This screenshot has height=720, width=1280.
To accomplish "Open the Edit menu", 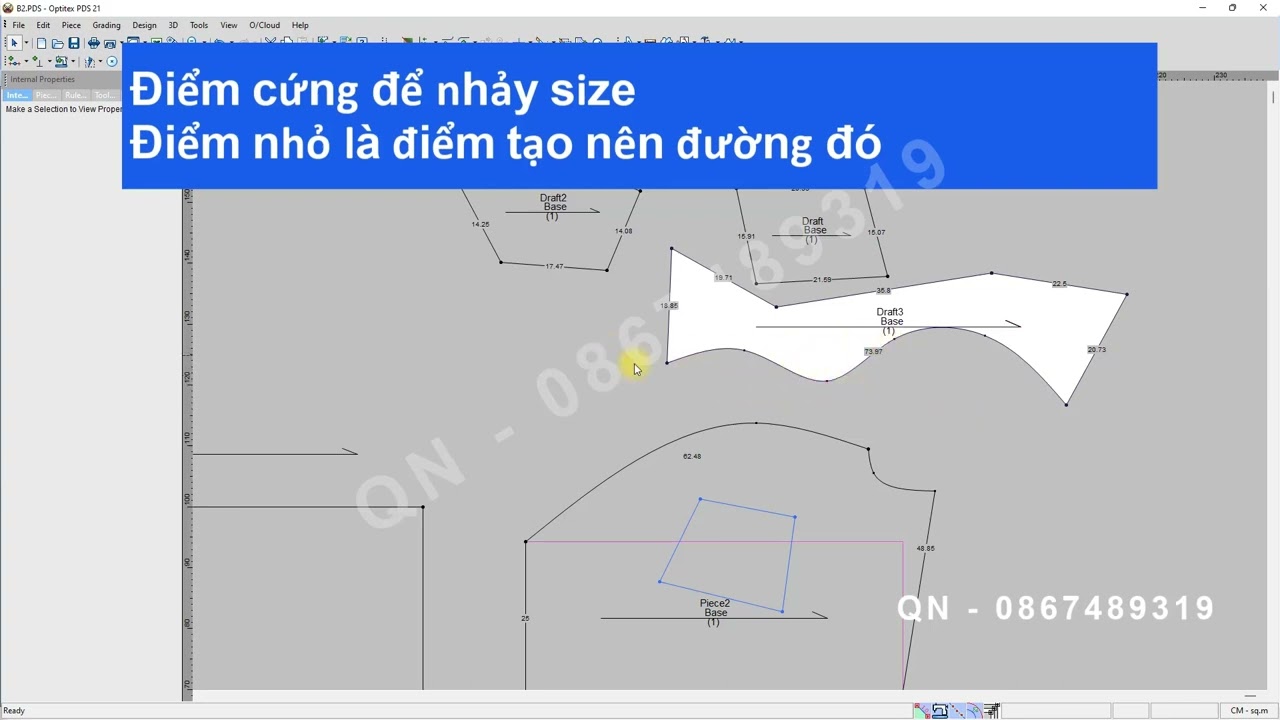I will pos(44,25).
